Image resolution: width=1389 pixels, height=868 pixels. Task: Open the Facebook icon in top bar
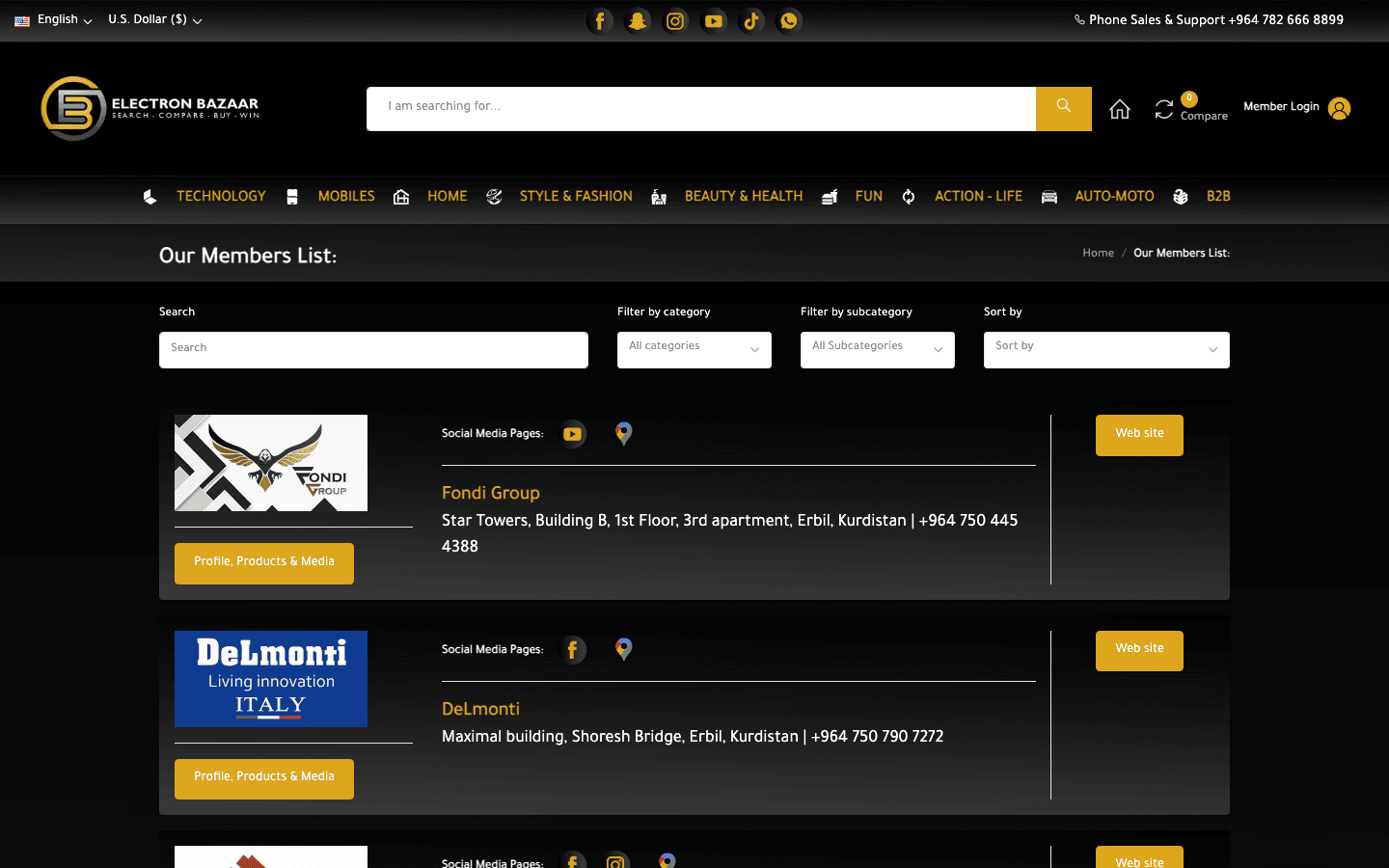coord(600,20)
